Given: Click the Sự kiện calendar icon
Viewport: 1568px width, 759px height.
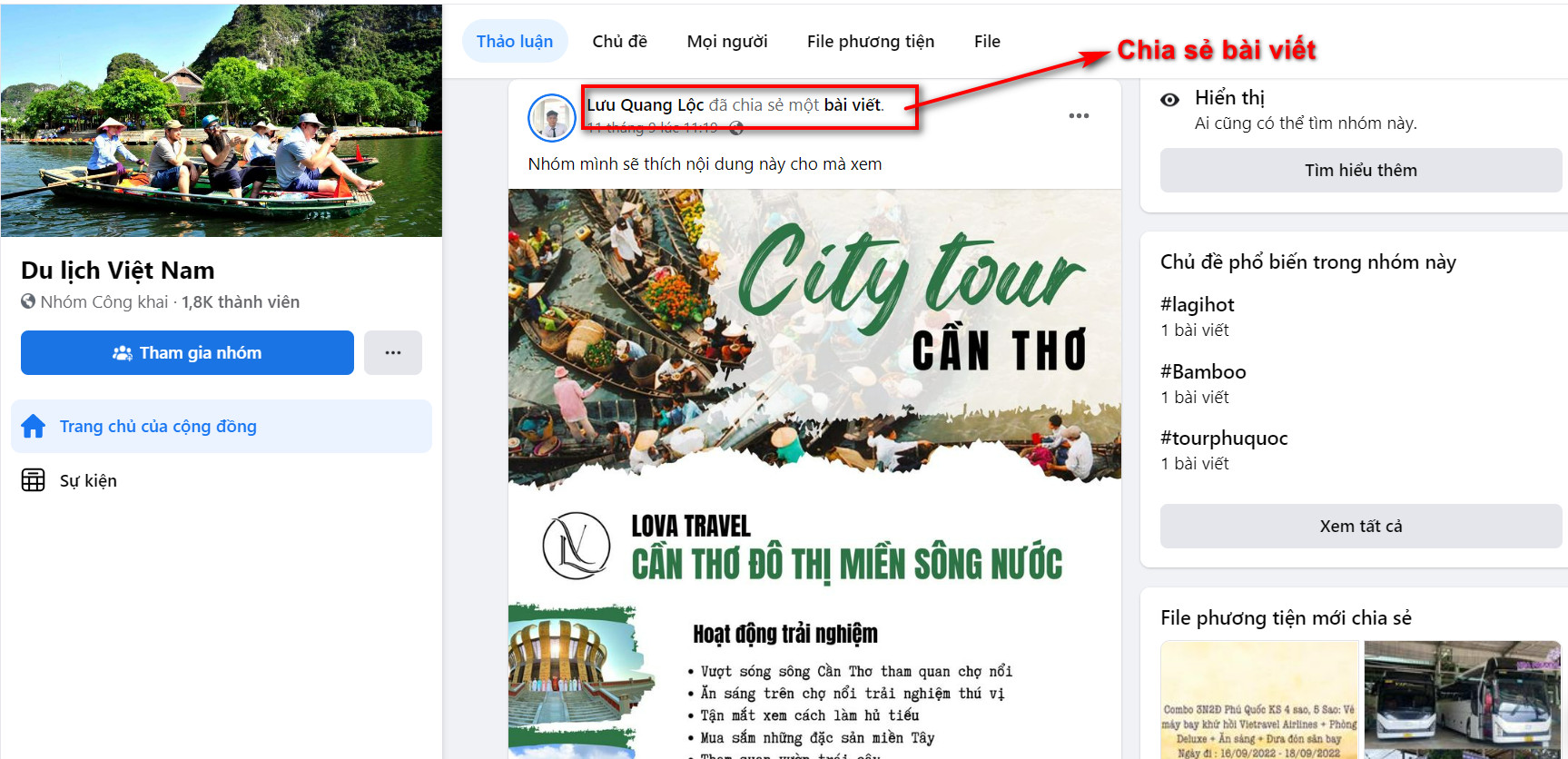Looking at the screenshot, I should coord(34,480).
